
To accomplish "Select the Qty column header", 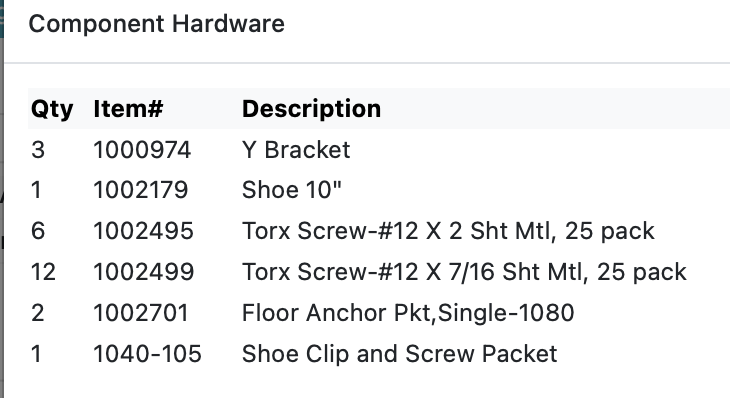I will [52, 109].
